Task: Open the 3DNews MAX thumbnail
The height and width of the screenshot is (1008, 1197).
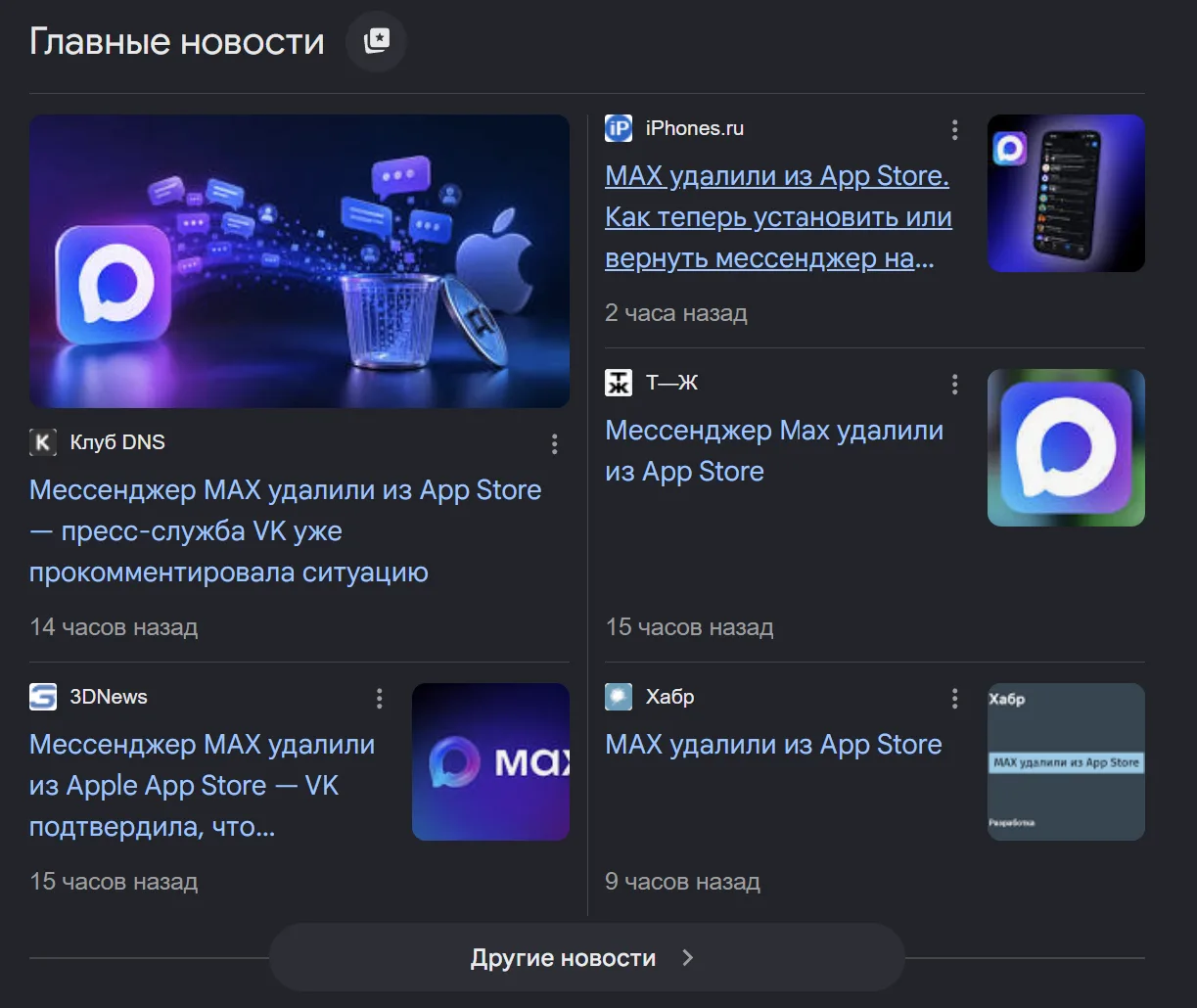Action: (490, 761)
